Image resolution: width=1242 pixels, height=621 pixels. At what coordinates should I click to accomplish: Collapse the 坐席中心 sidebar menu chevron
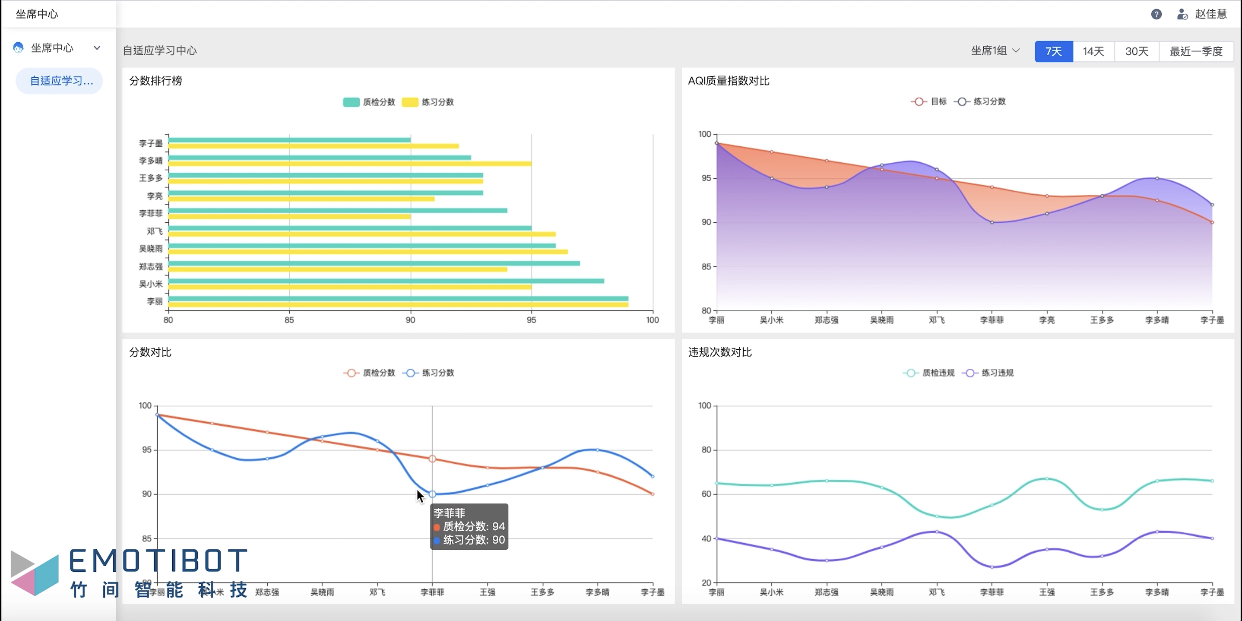click(x=97, y=48)
